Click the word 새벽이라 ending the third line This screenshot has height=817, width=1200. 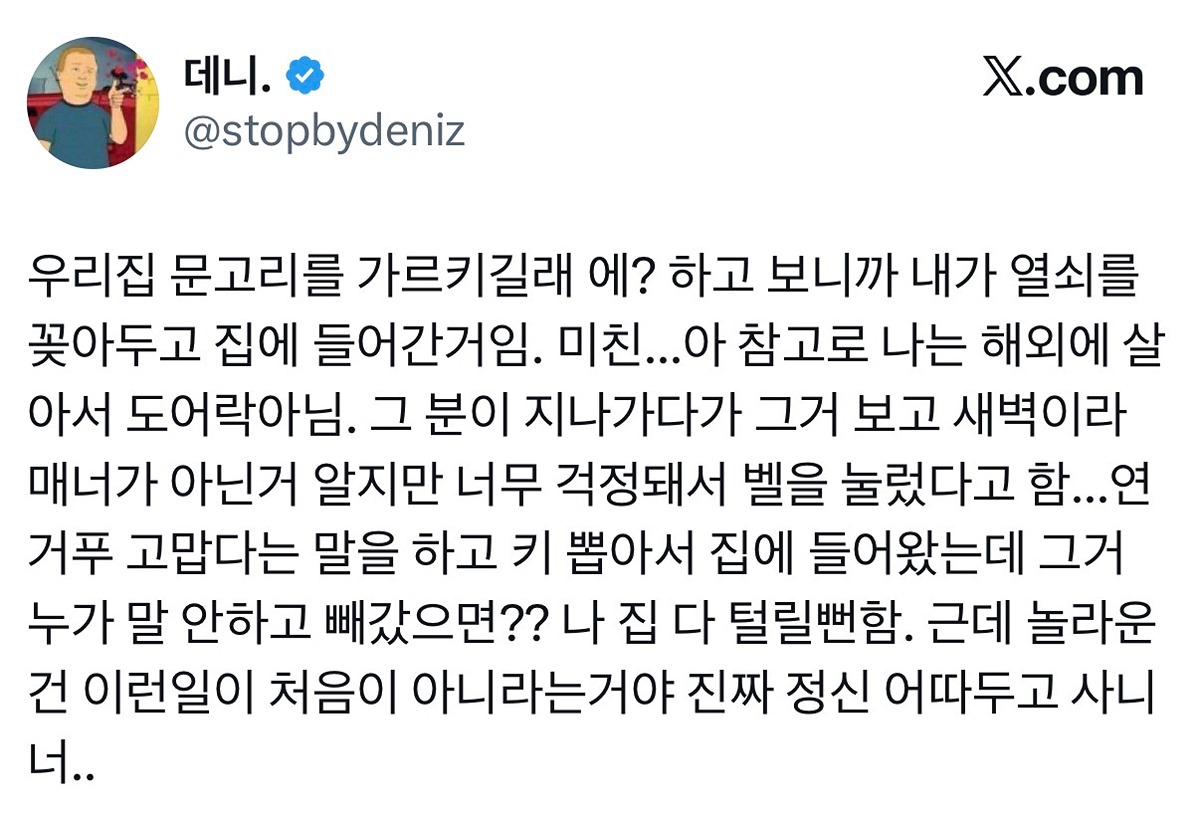click(1065, 408)
